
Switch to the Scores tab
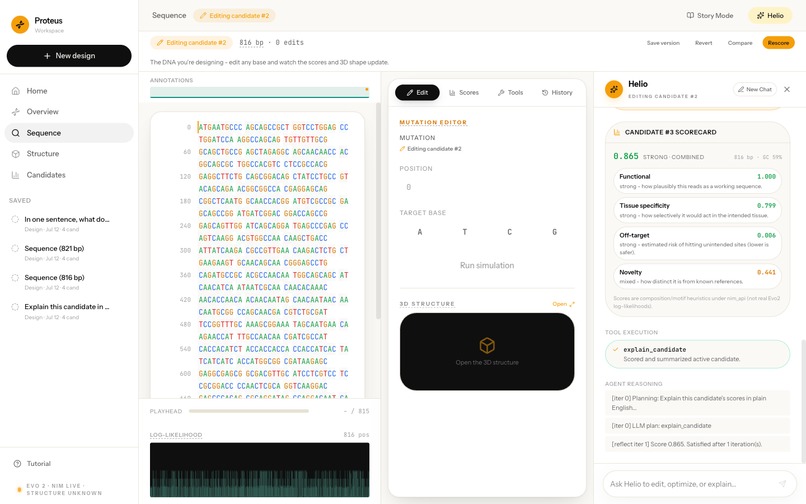pos(464,93)
